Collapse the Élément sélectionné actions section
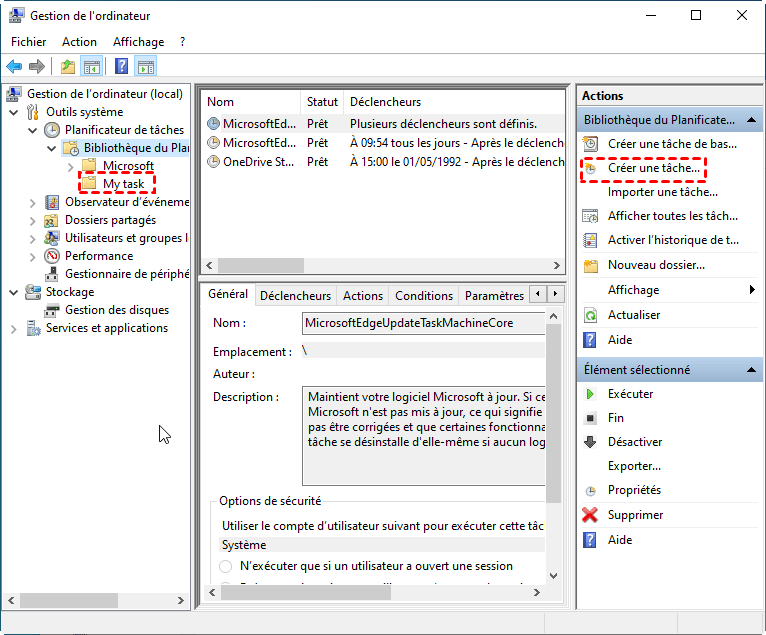This screenshot has height=635, width=766. point(752,370)
